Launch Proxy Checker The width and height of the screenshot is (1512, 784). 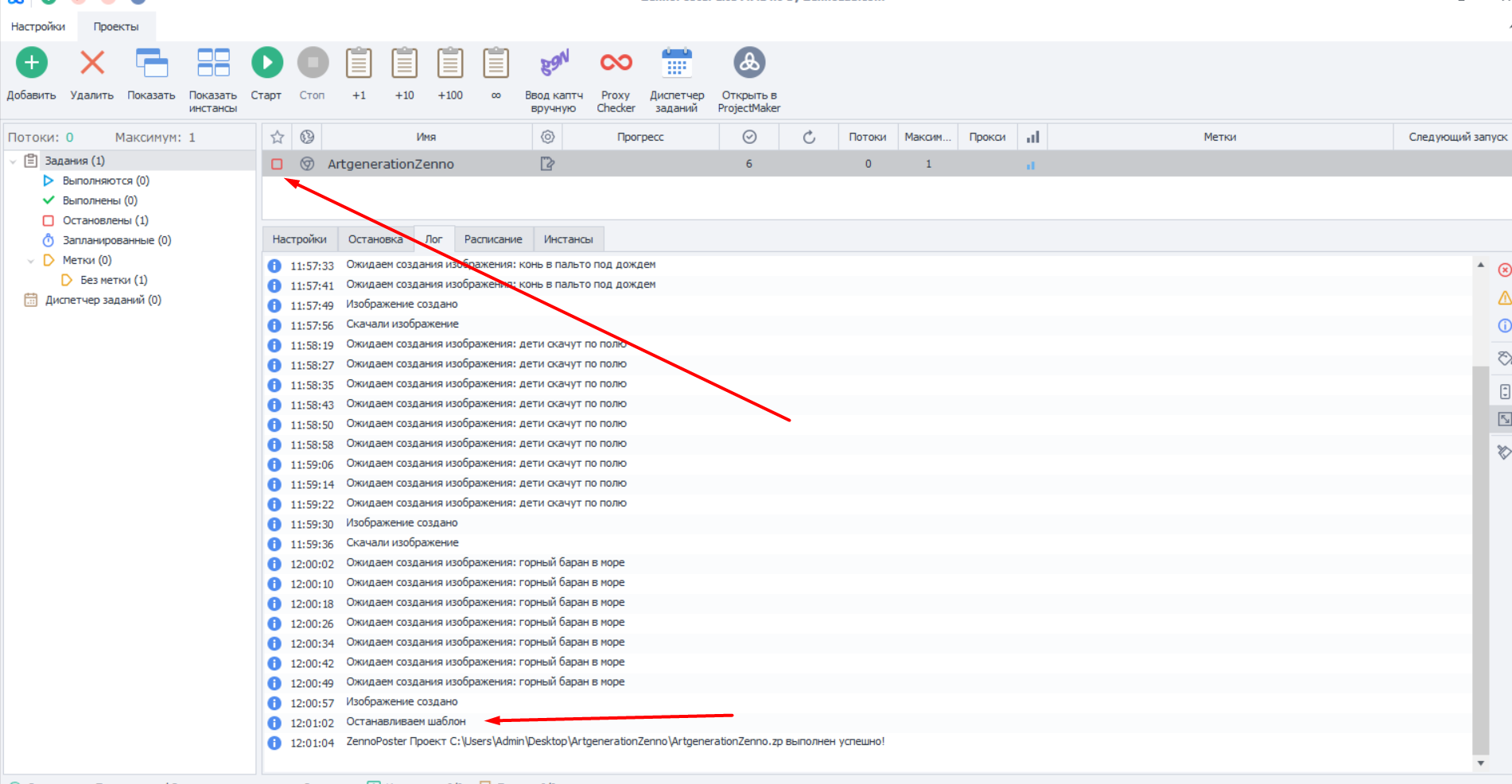[616, 80]
